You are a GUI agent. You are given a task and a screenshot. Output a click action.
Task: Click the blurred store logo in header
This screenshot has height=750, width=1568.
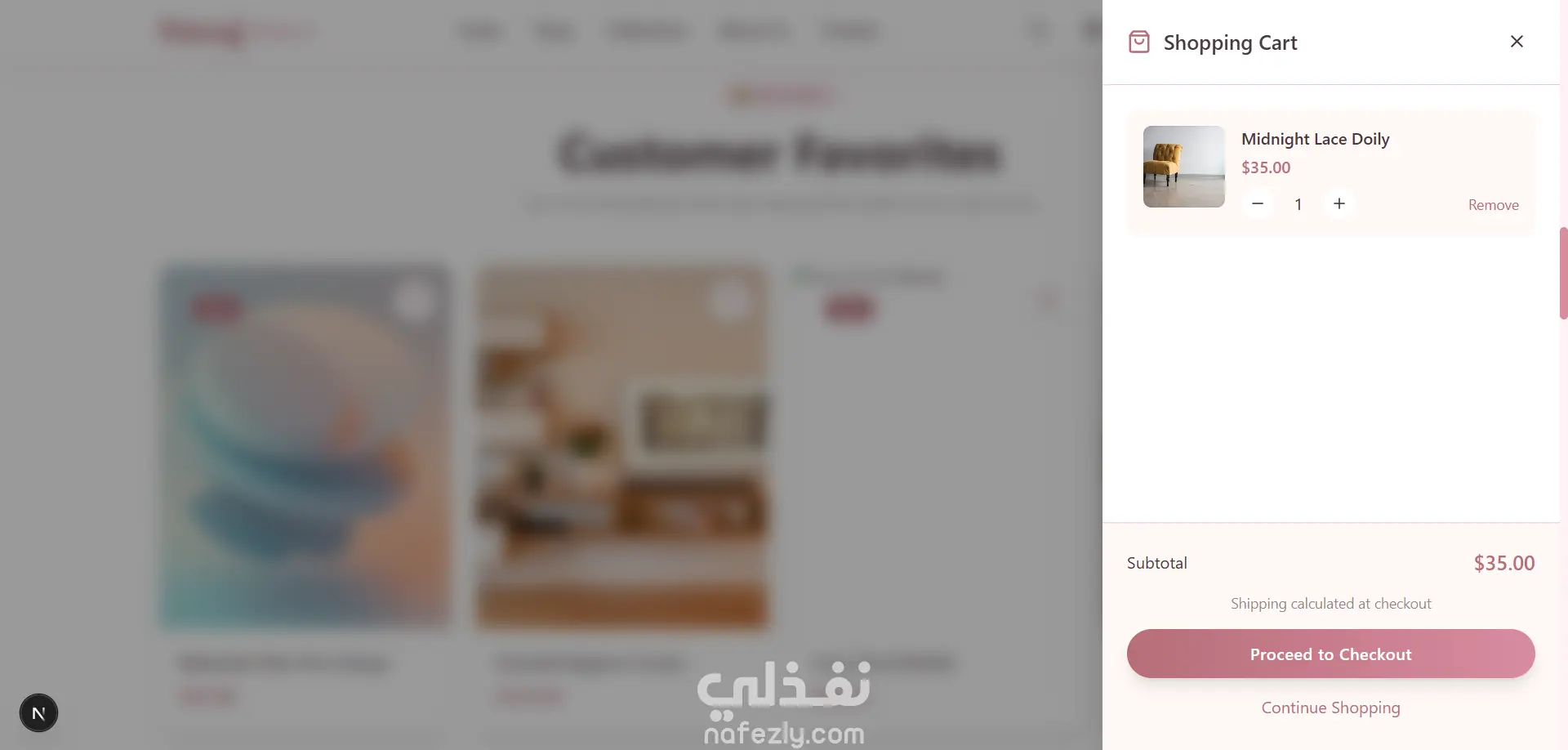pos(238,31)
